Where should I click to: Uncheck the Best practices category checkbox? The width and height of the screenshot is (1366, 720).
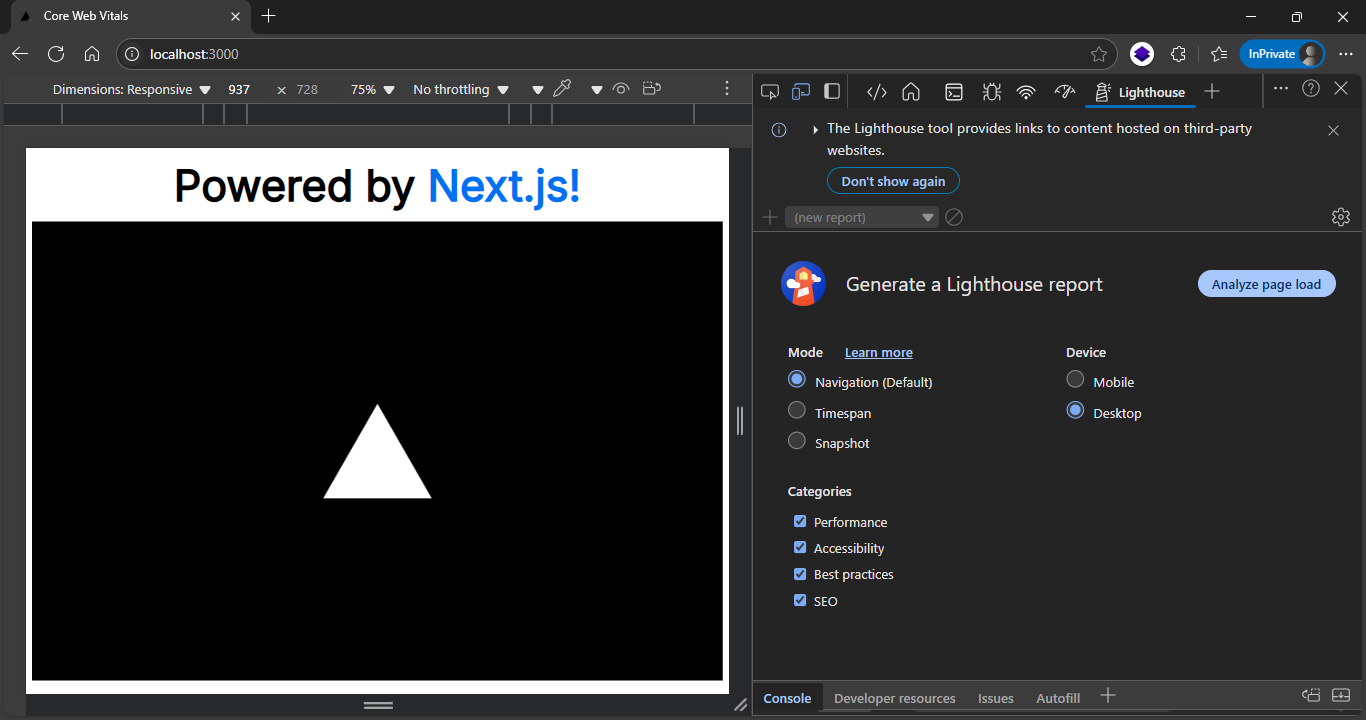click(x=800, y=574)
